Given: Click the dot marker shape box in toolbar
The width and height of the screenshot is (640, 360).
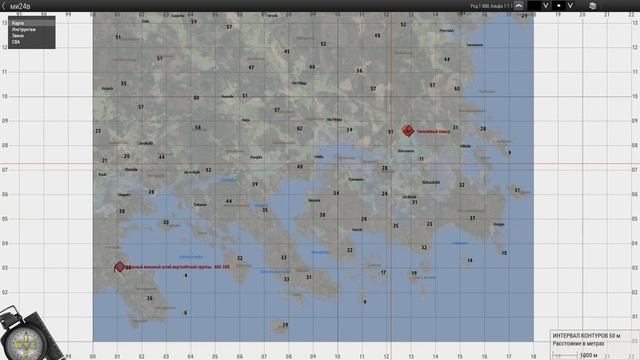Looking at the screenshot, I should [x=559, y=6].
